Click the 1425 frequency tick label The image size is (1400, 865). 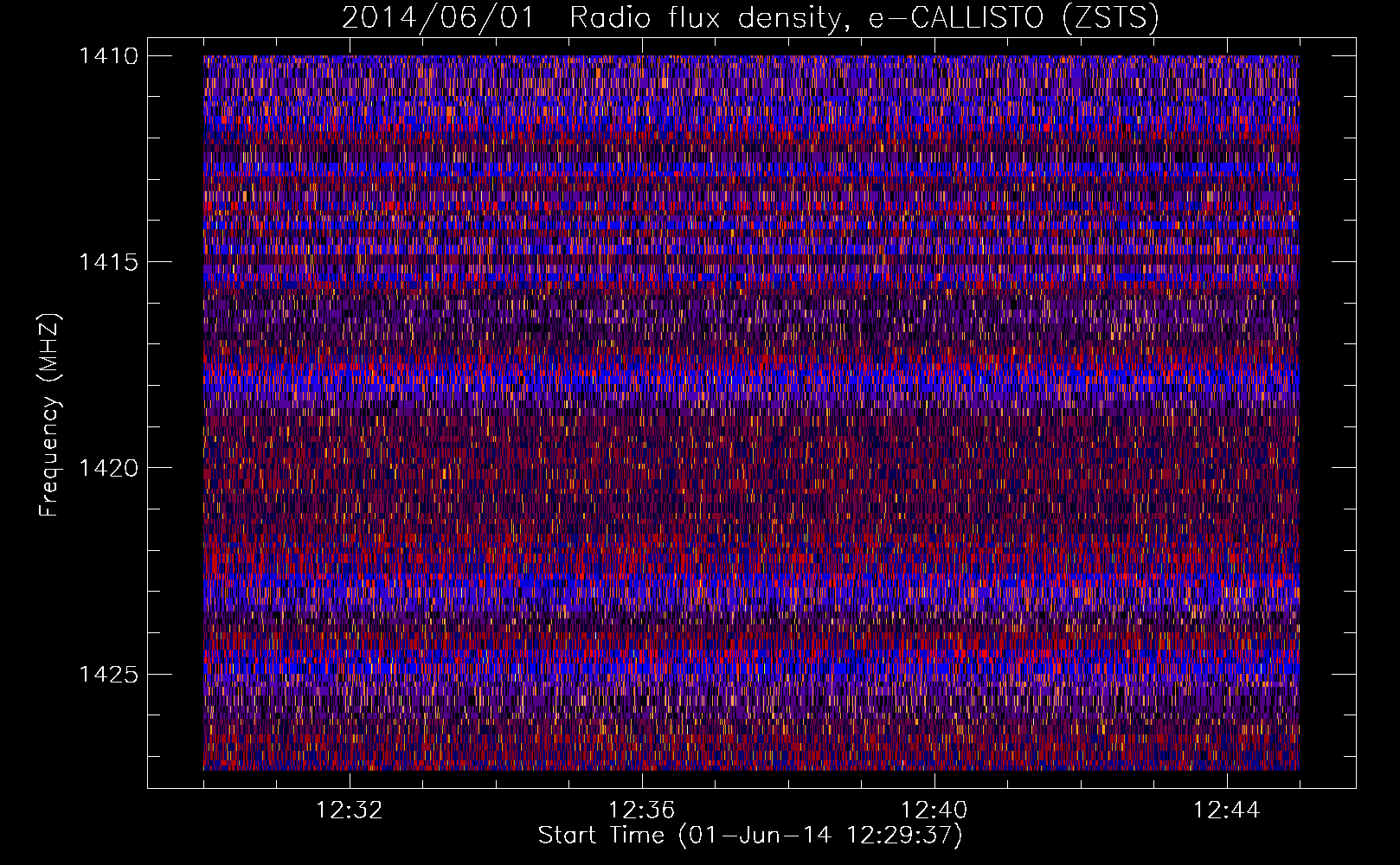click(109, 674)
